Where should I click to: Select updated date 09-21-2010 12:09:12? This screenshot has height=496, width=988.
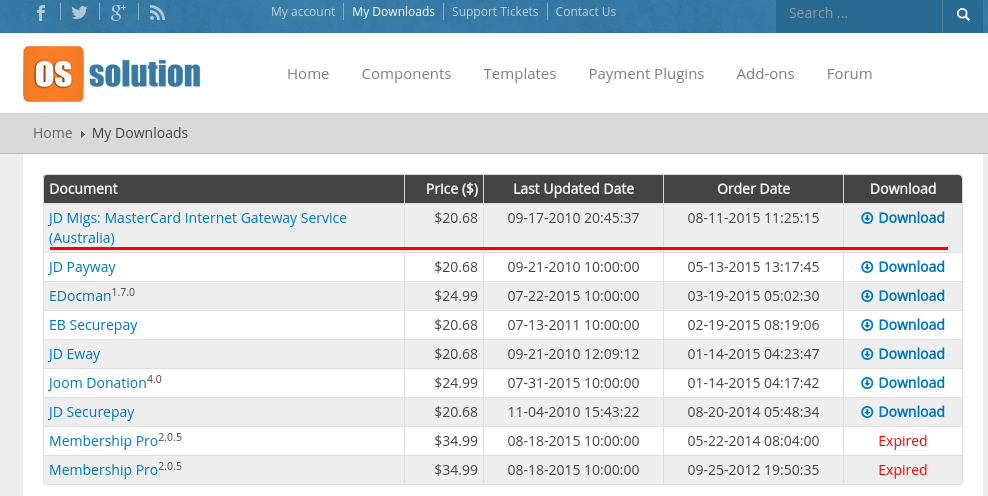573,354
